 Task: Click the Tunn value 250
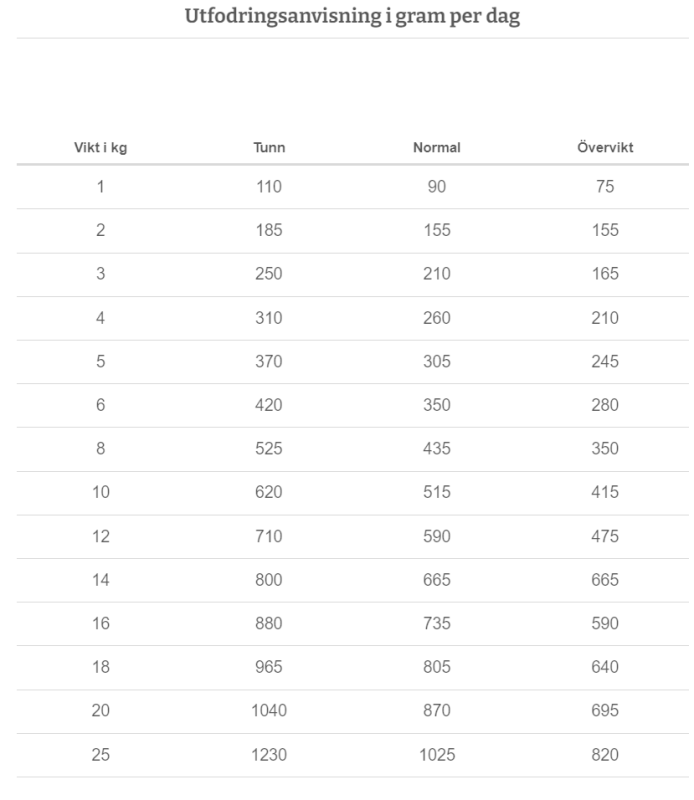point(269,274)
